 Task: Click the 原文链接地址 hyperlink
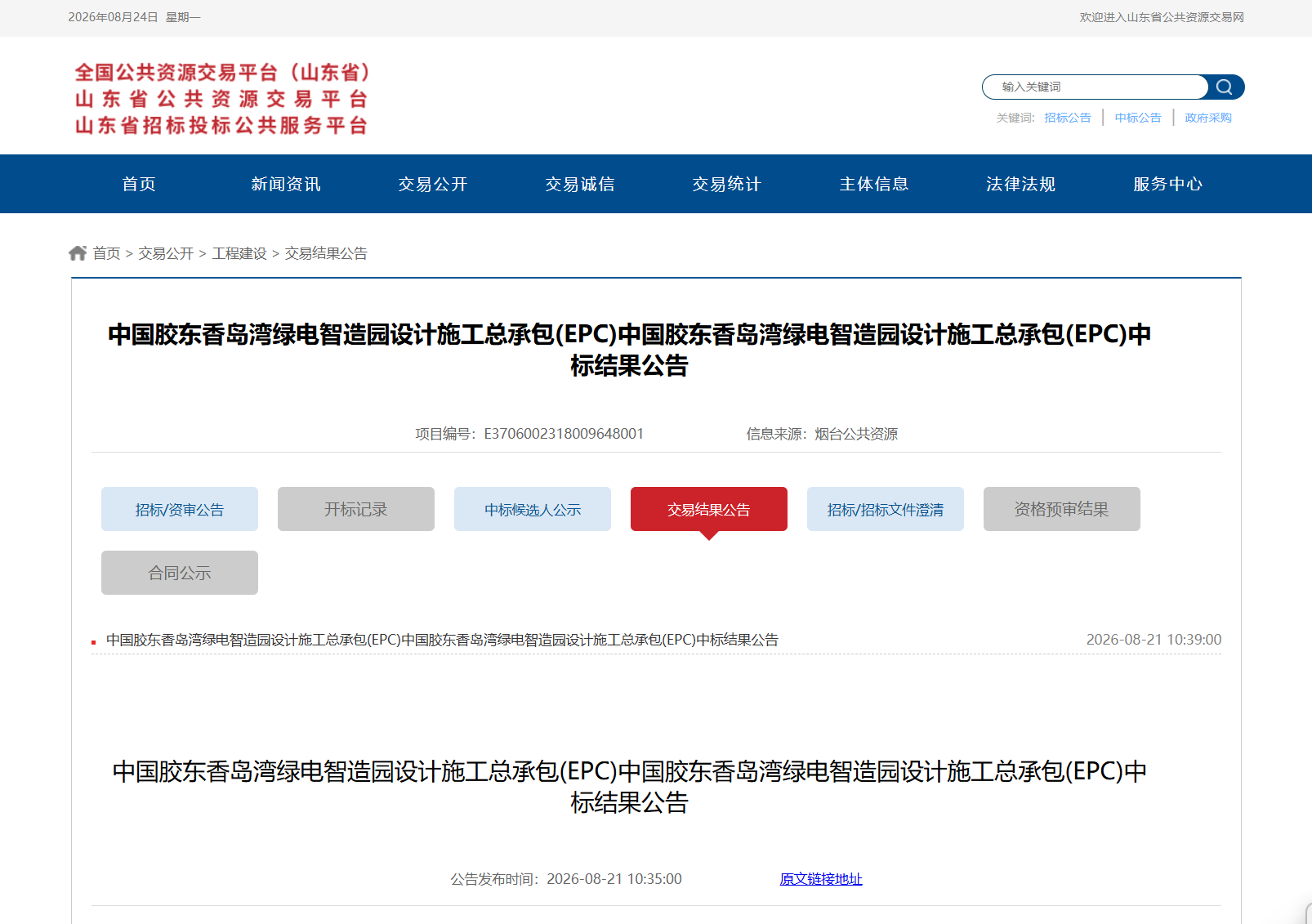point(821,879)
